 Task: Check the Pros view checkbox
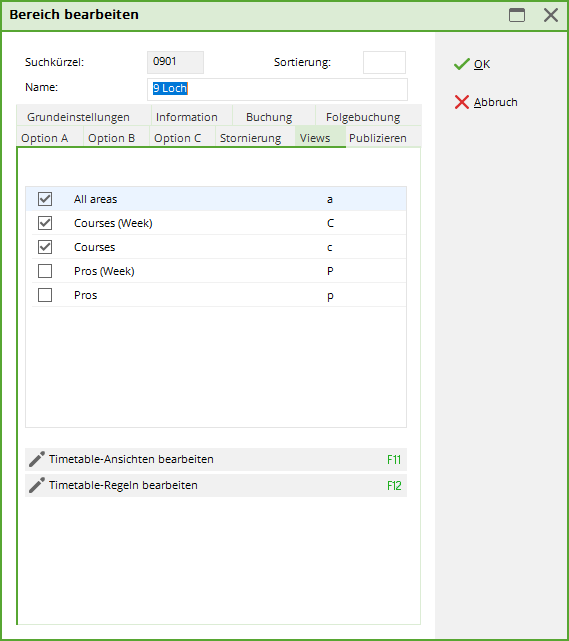pos(45,295)
